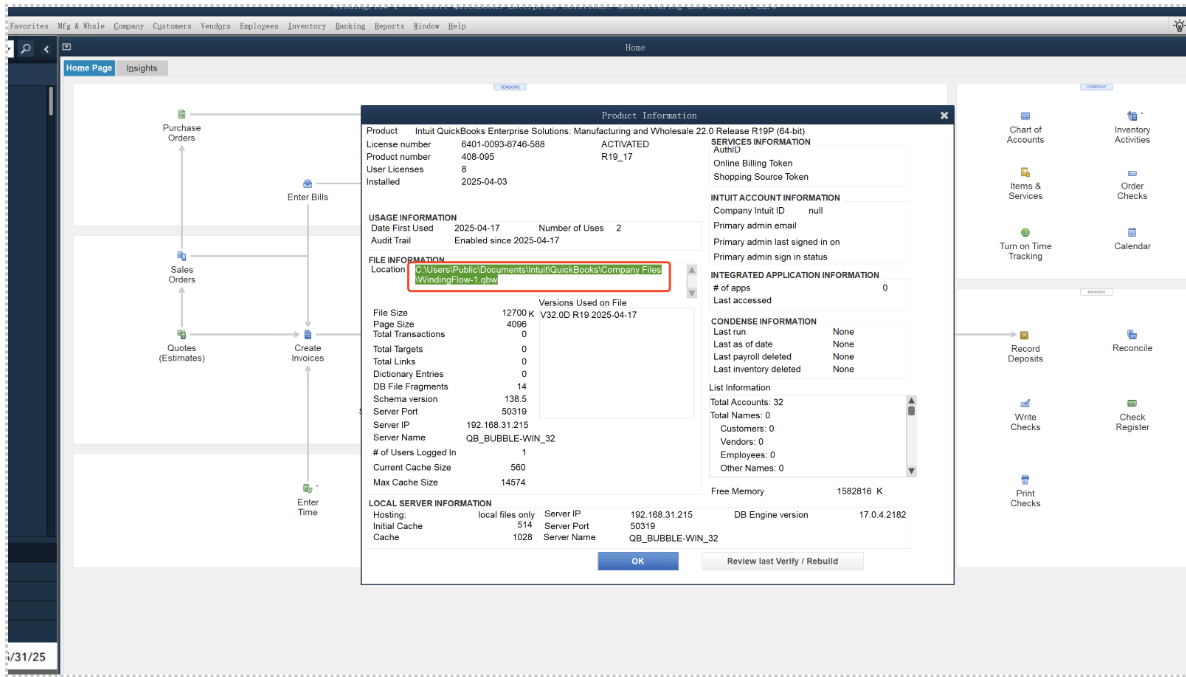
Task: Close the Product Information dialog
Action: [944, 116]
